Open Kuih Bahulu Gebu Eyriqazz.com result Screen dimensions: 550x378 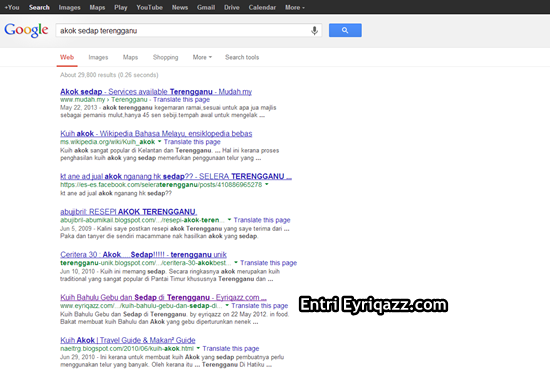[163, 297]
